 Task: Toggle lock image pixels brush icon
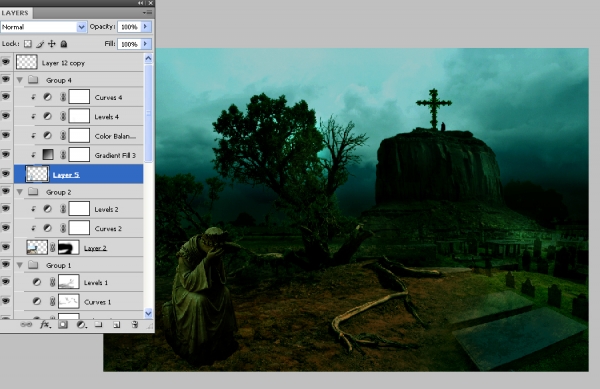[40, 44]
